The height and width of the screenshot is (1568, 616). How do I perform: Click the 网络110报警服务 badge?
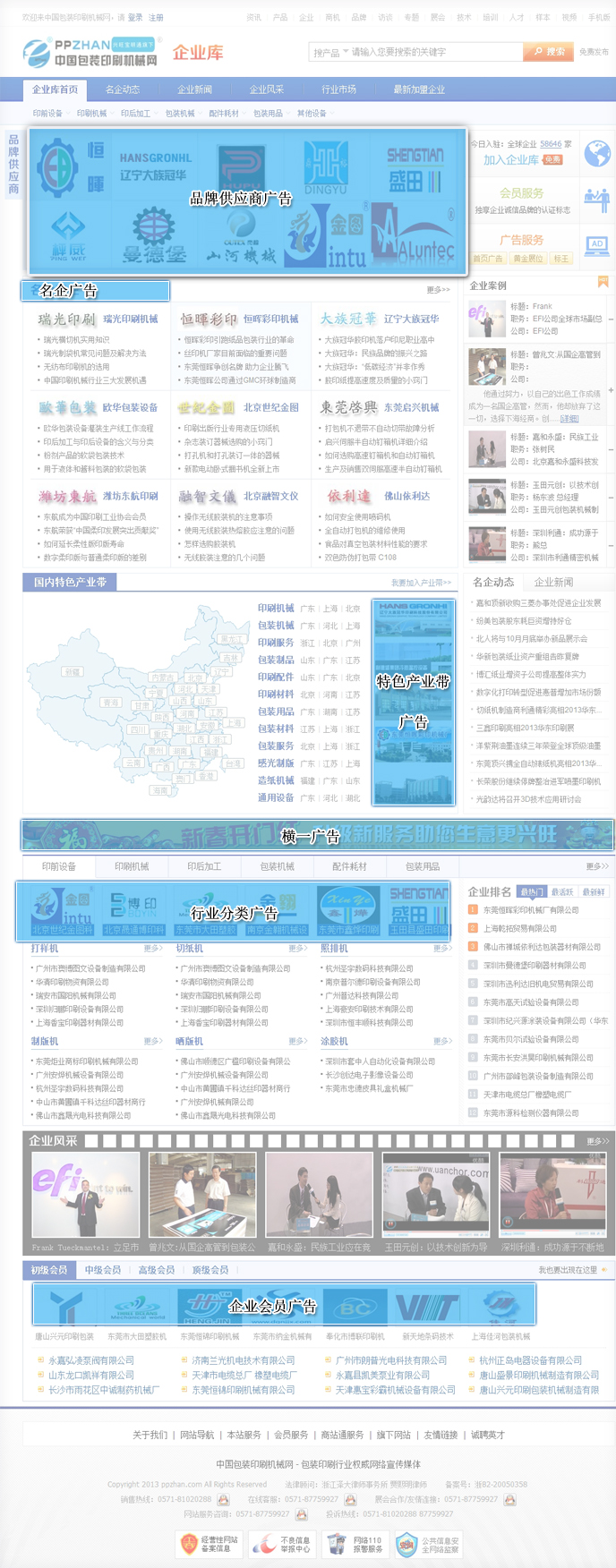(x=355, y=1544)
